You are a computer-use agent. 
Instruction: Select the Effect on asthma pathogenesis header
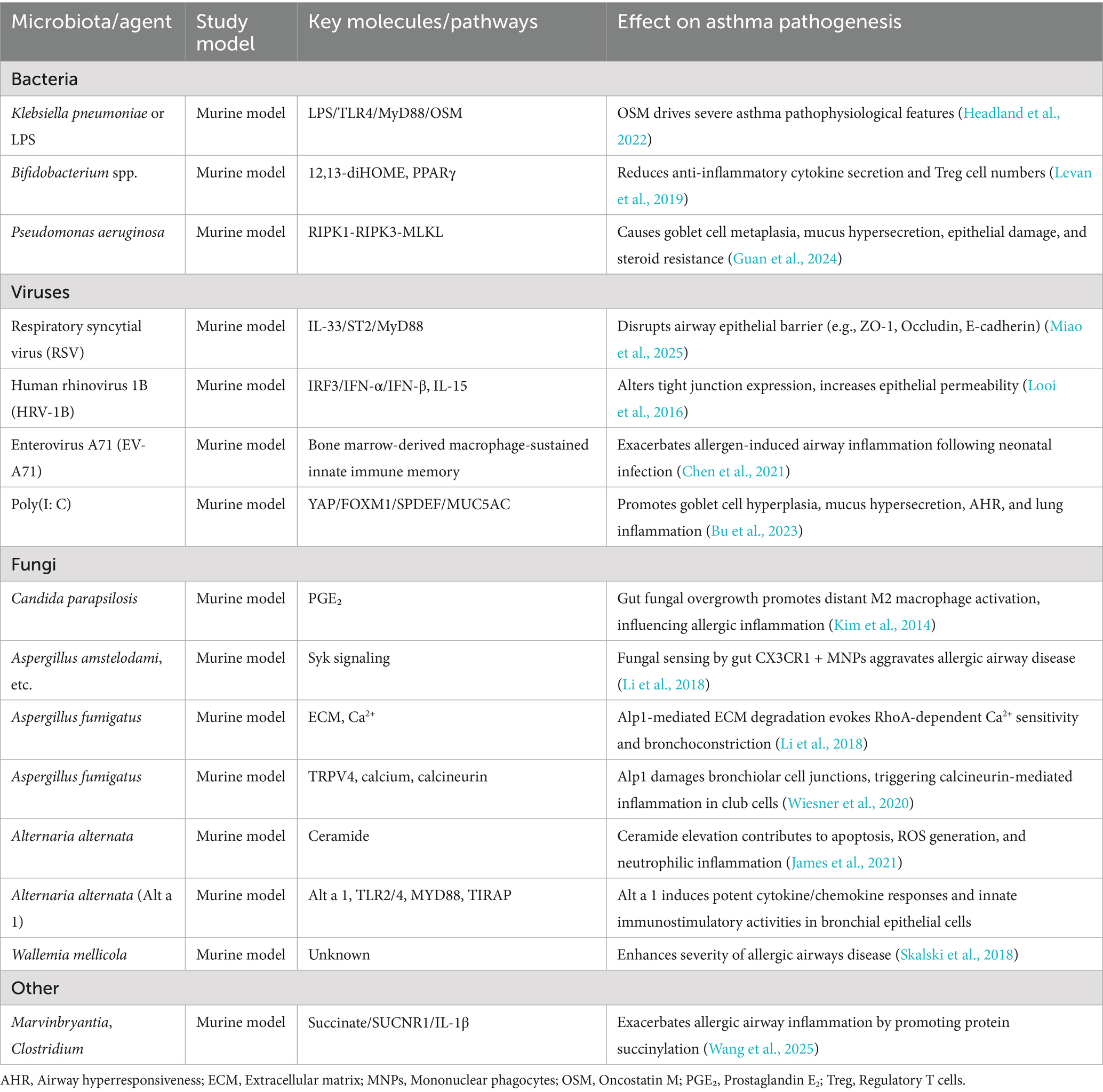click(759, 22)
